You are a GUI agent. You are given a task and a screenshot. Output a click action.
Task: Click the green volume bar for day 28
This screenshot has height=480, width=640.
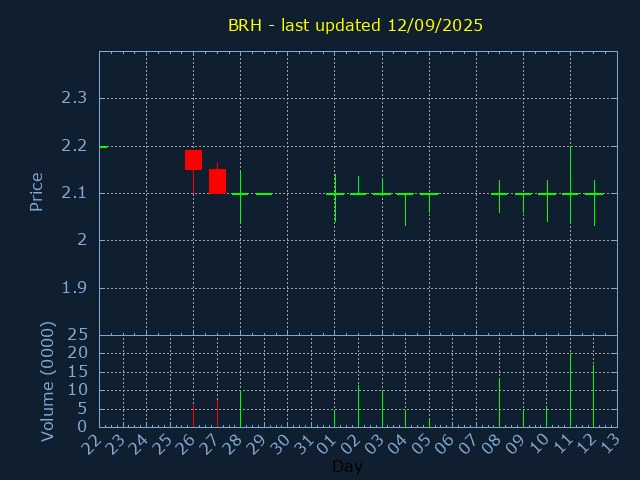[240, 409]
